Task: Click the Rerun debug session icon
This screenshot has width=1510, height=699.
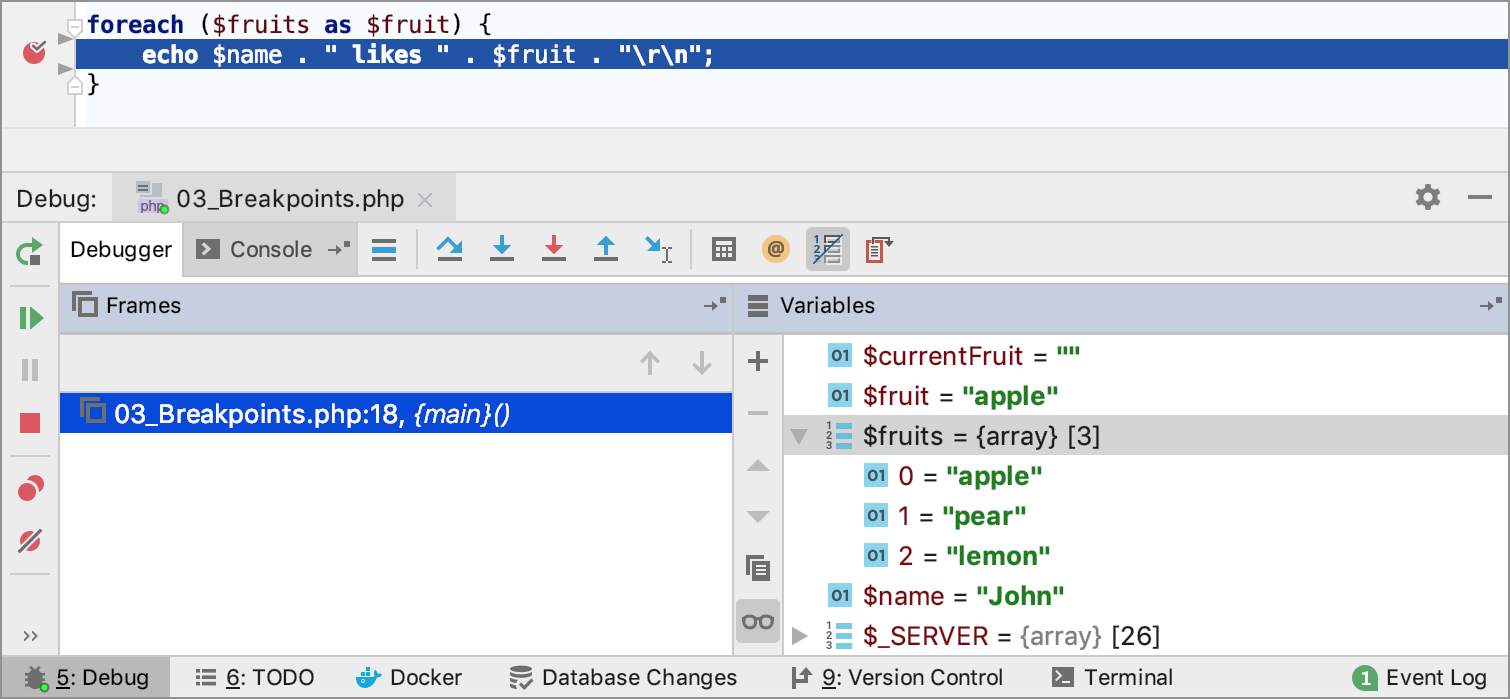Action: [x=30, y=252]
